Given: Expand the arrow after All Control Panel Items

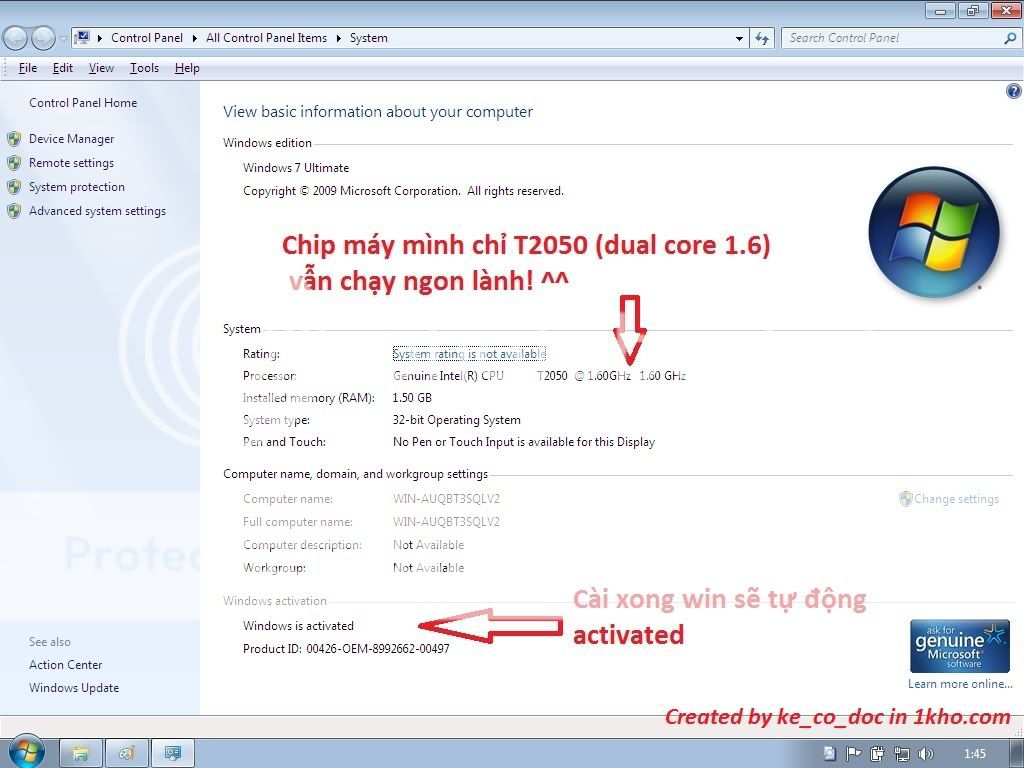Looking at the screenshot, I should pyautogui.click(x=338, y=39).
